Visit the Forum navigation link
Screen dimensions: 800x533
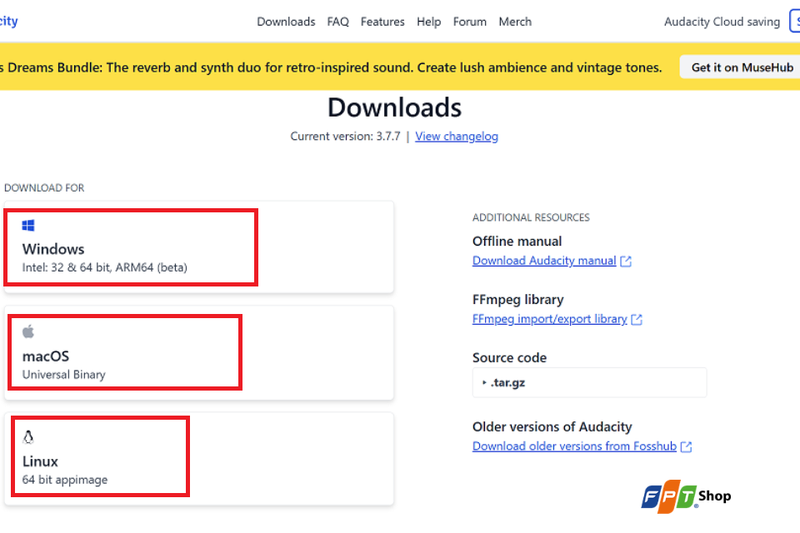click(x=469, y=22)
